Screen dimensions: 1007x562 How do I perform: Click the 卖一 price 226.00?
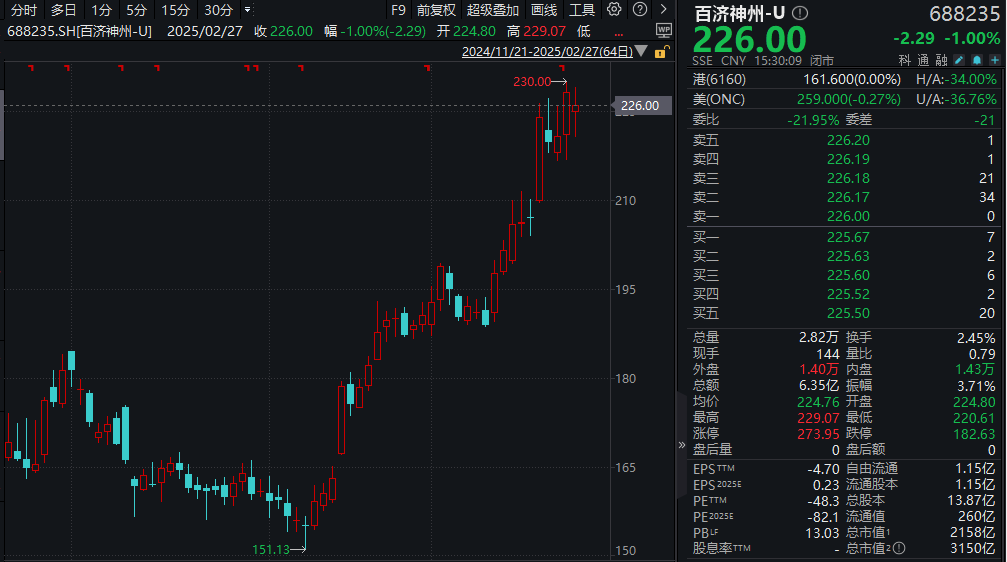click(x=848, y=216)
